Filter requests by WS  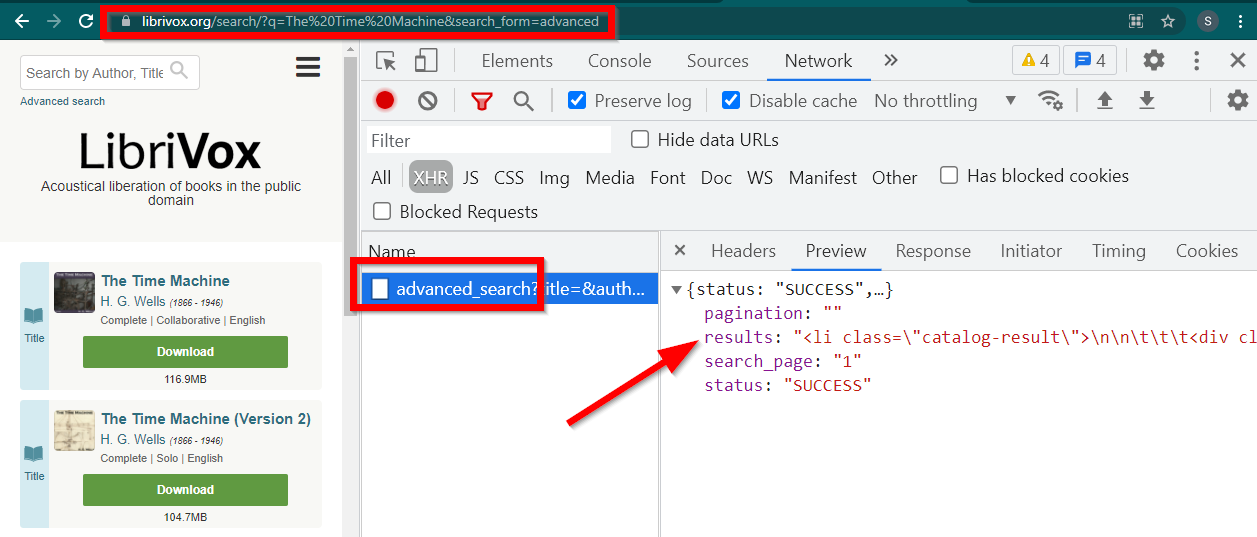tap(760, 178)
